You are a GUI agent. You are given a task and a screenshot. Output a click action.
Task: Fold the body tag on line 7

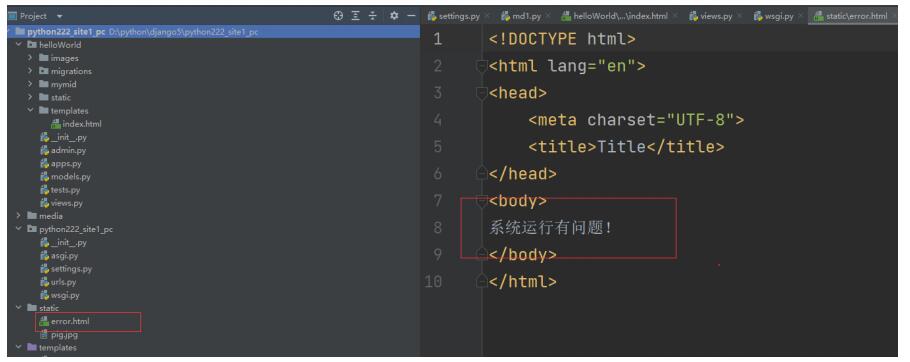(x=481, y=200)
